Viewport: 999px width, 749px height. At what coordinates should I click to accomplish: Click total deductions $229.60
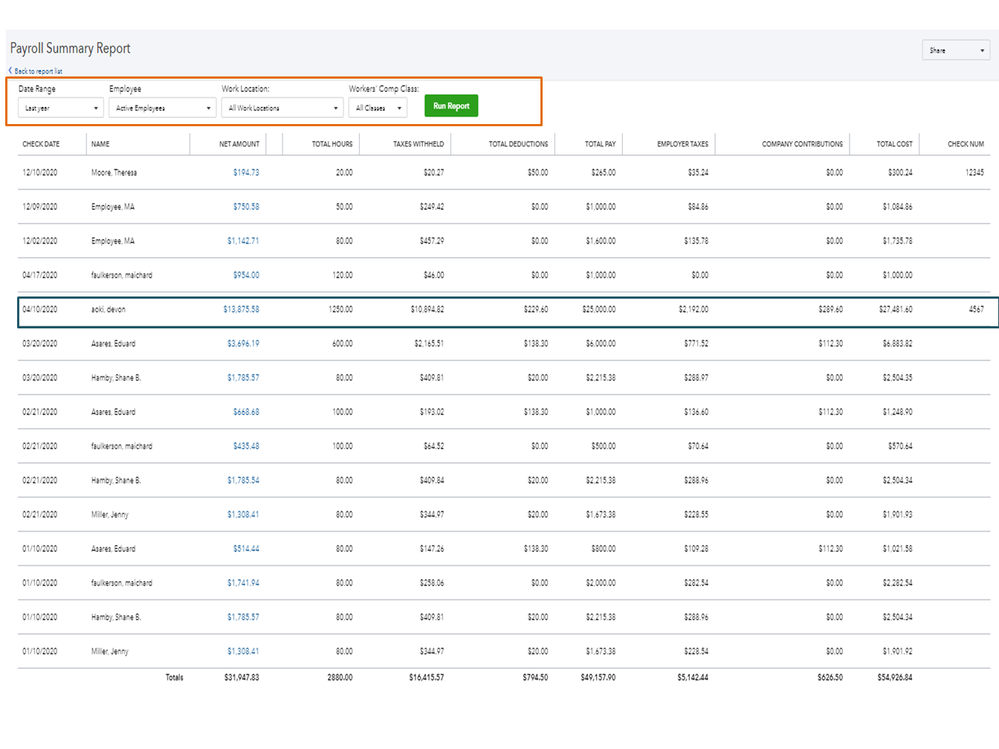point(536,310)
